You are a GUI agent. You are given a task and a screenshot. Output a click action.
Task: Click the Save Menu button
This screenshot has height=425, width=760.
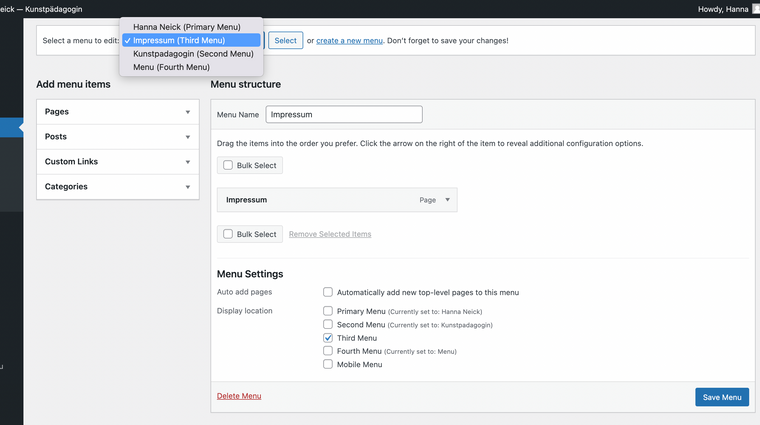721,397
